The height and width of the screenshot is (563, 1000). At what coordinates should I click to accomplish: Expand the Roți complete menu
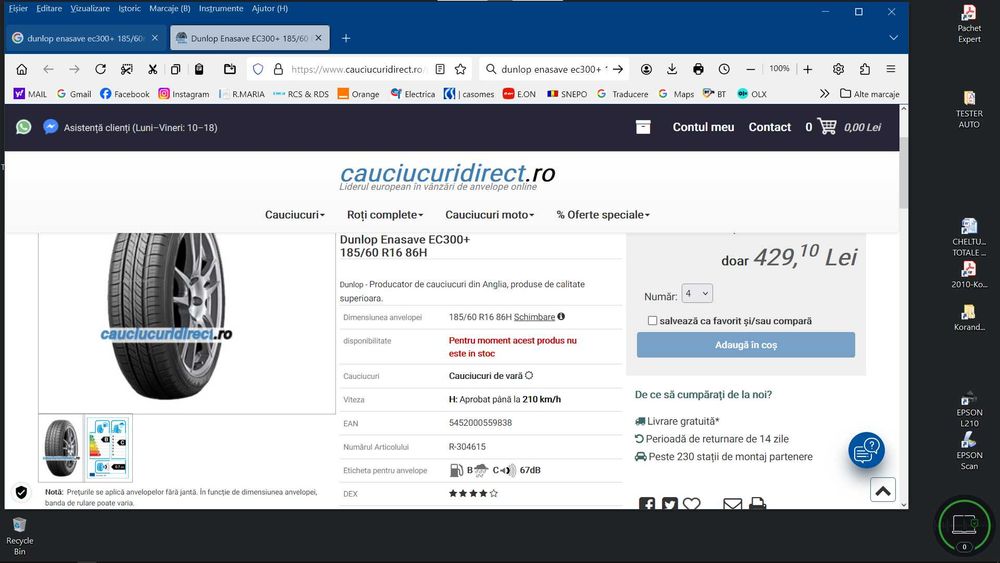[x=385, y=215]
